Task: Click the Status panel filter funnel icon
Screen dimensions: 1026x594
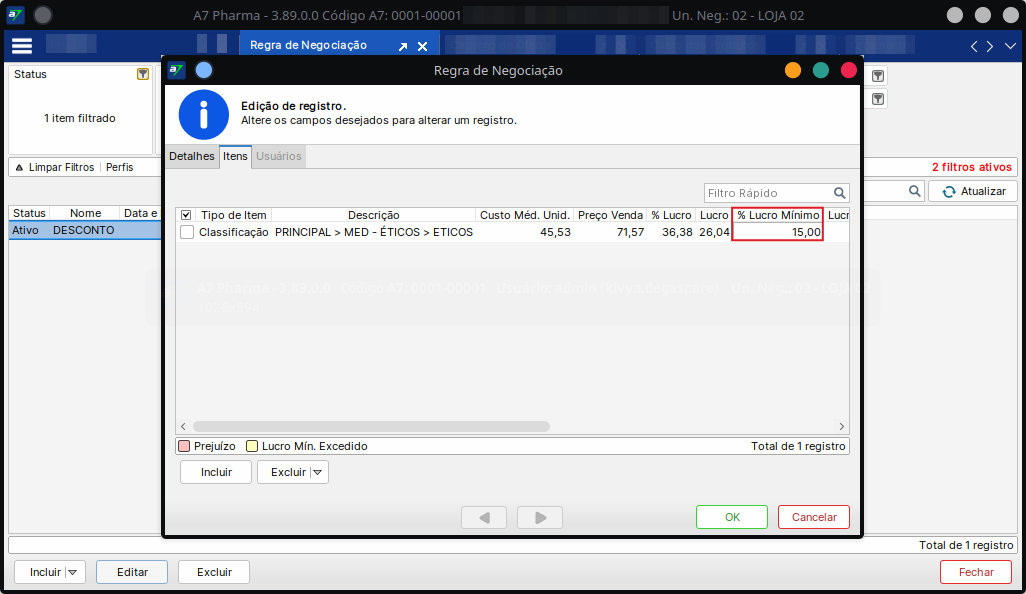Action: click(143, 74)
